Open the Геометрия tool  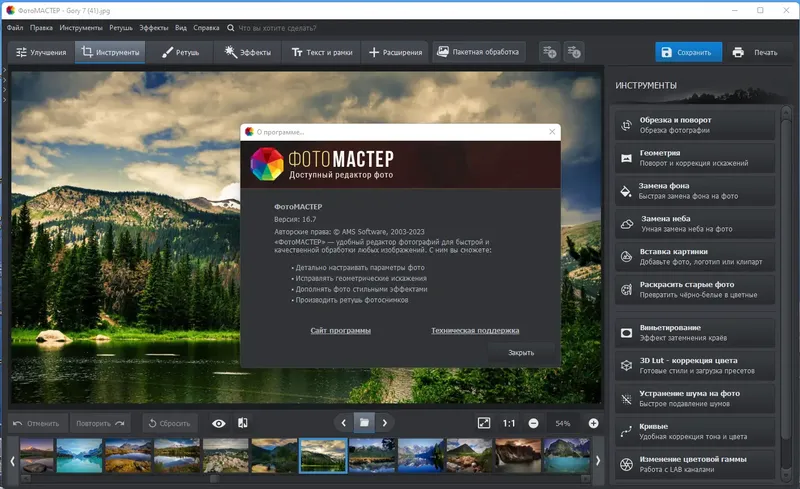[694, 158]
